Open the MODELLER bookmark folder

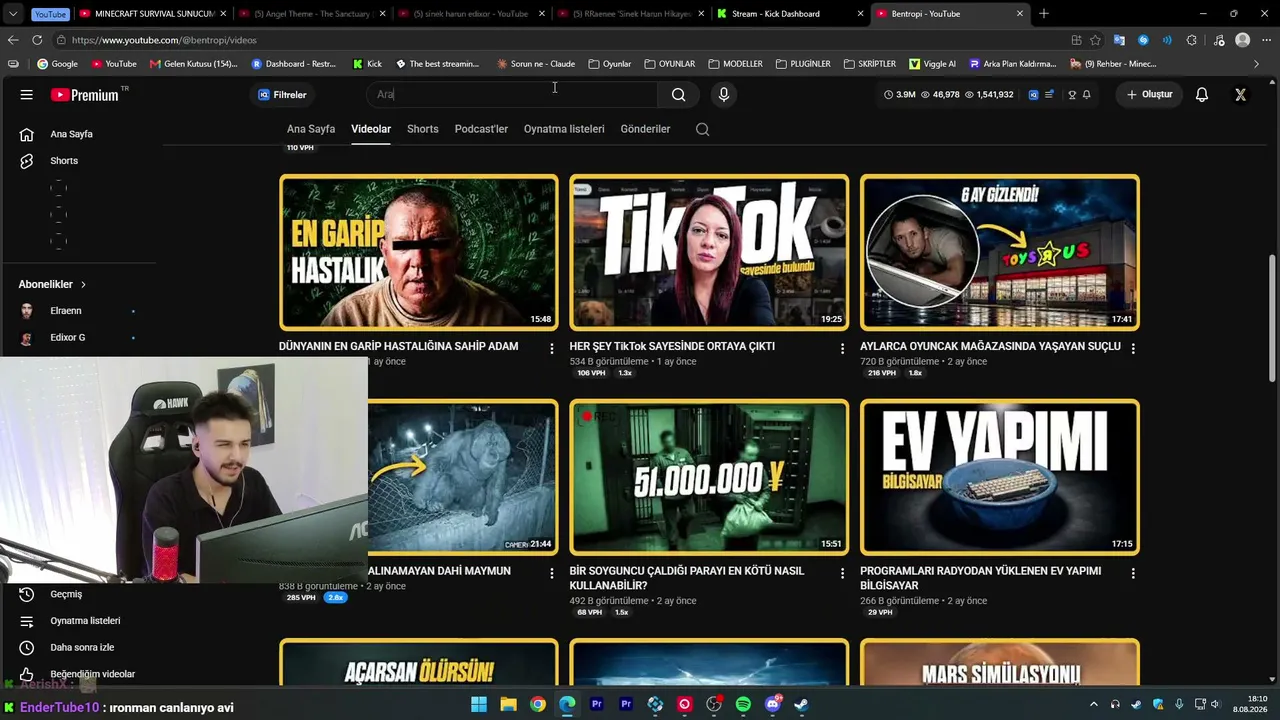735,64
